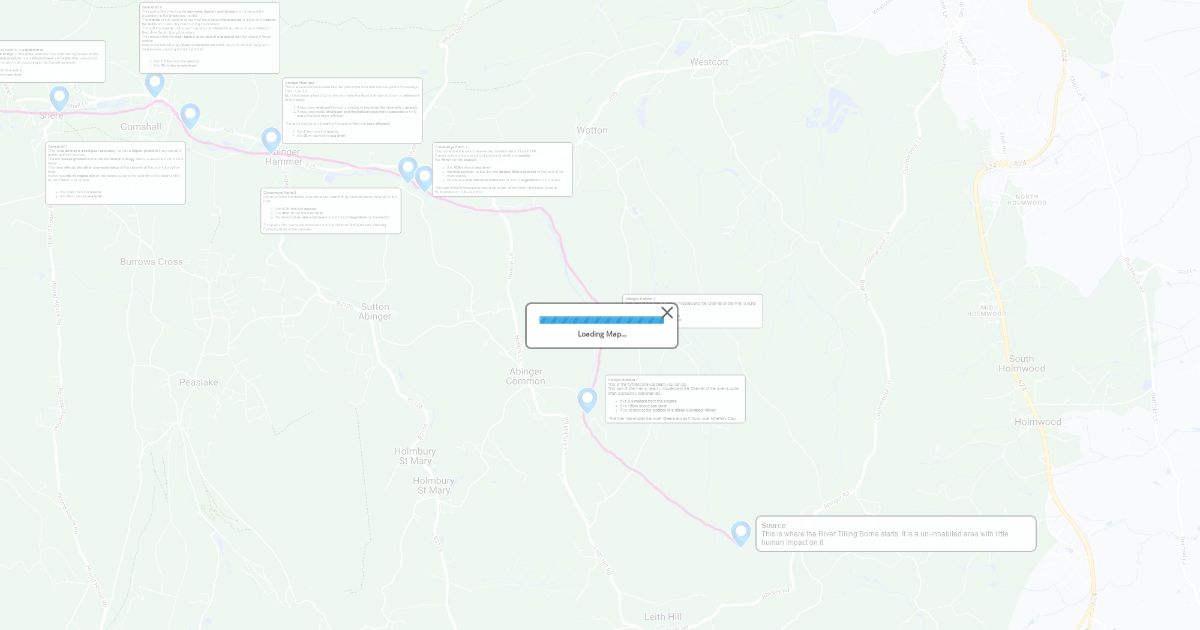
Task: Select the Peaslake map label
Action: pos(198,382)
